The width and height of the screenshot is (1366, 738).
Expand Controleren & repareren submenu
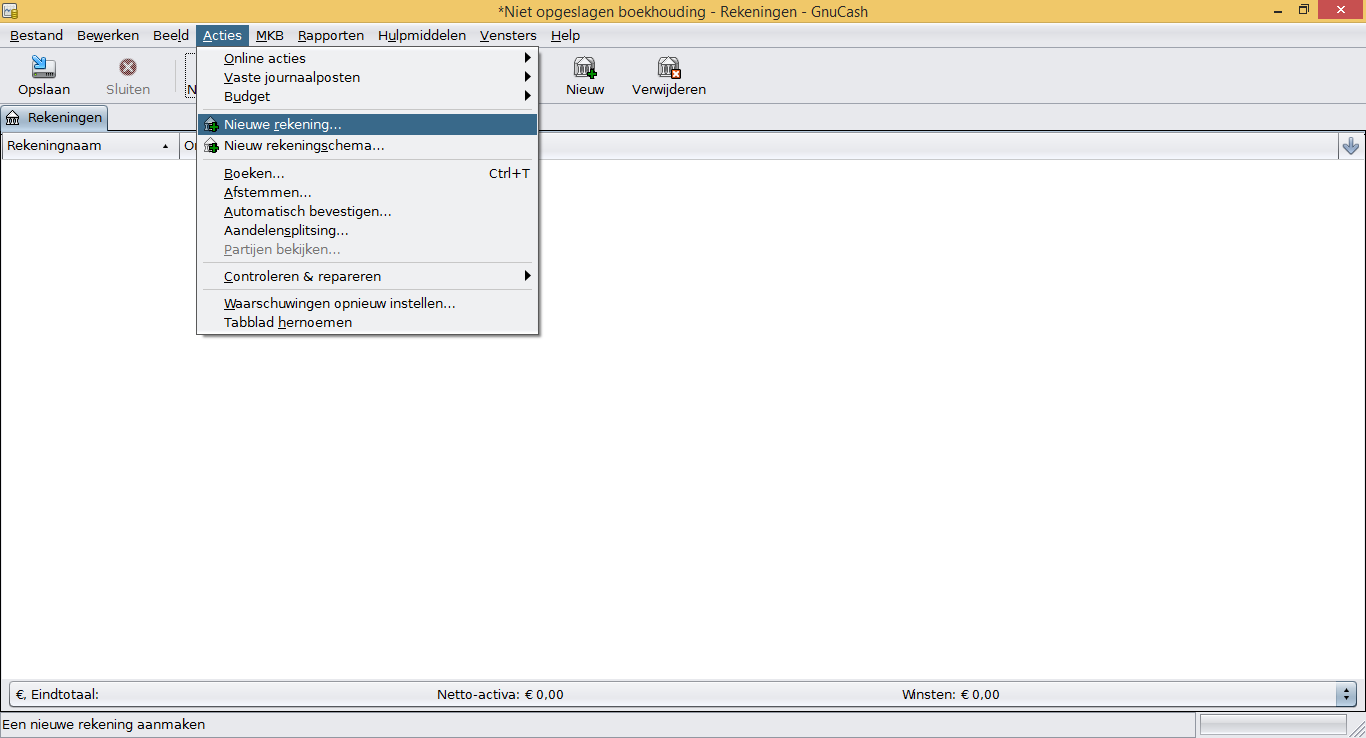368,276
